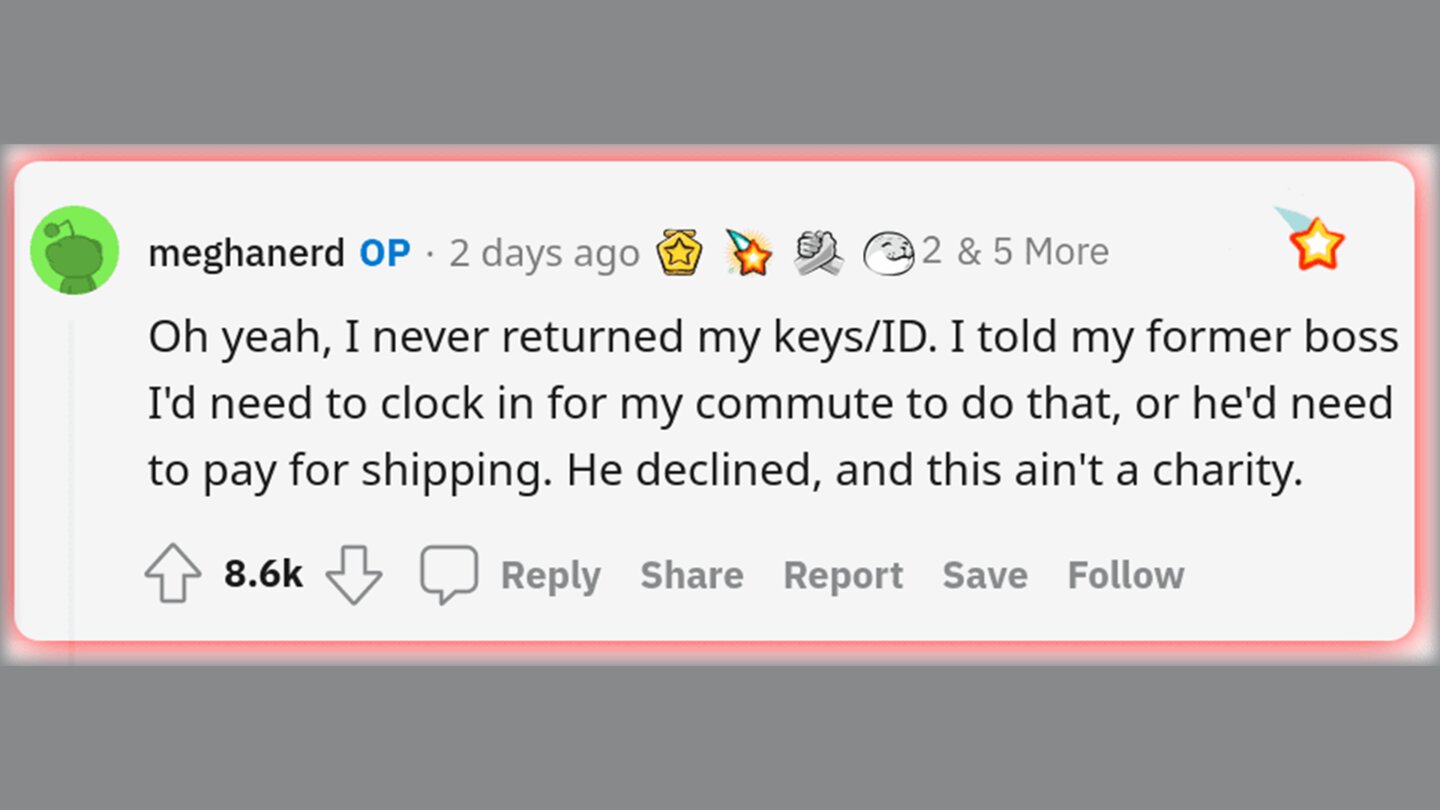The image size is (1440, 810).
Task: Click the green Reddit avatar
Action: [75, 250]
